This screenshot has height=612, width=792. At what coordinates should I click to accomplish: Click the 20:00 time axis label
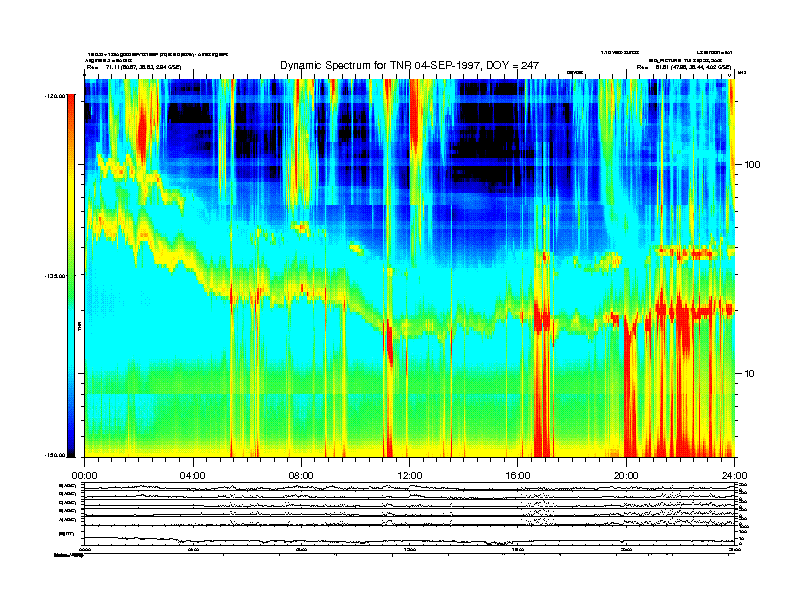click(x=626, y=476)
